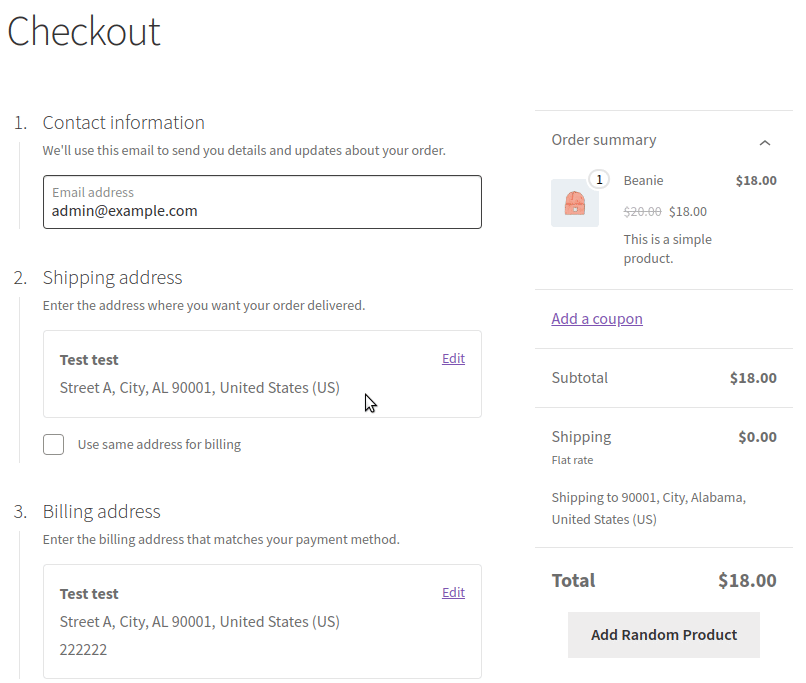Image resolution: width=806 pixels, height=683 pixels.
Task: Click the Order summary heading
Action: click(604, 140)
